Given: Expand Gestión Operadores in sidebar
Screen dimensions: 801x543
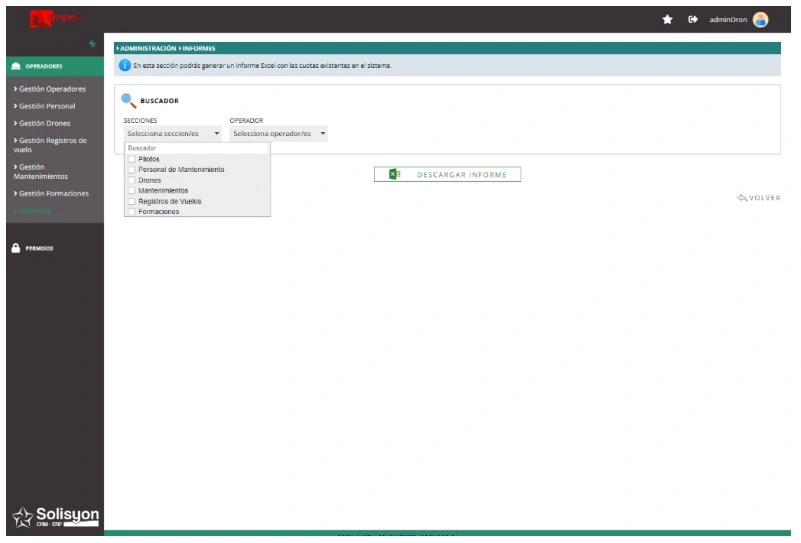Looking at the screenshot, I should 52,89.
